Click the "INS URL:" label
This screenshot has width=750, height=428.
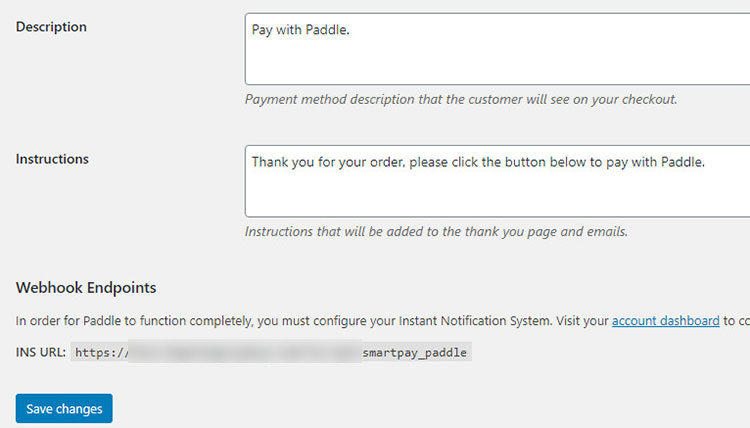coord(41,352)
